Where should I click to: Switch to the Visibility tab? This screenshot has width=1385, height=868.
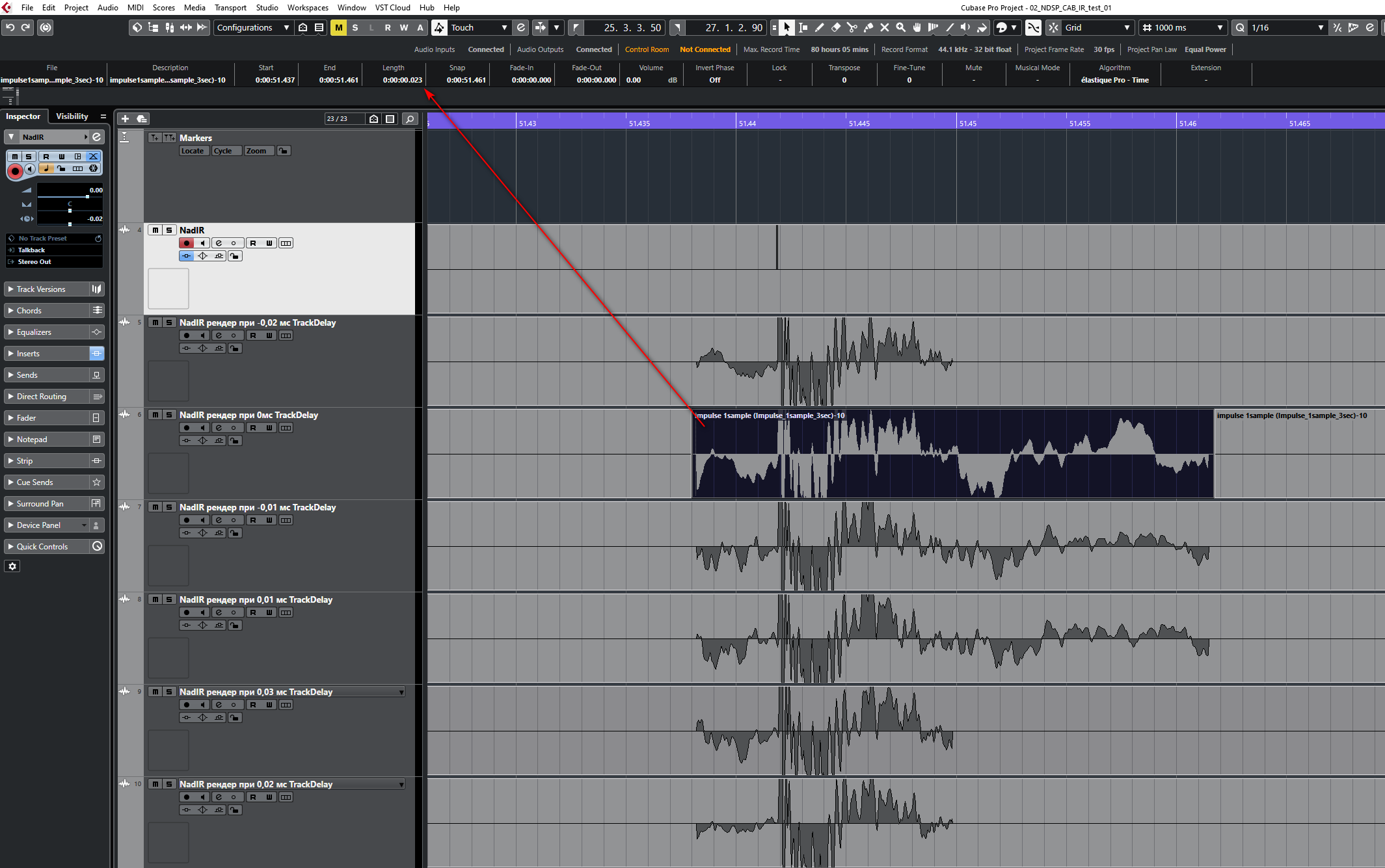72,116
